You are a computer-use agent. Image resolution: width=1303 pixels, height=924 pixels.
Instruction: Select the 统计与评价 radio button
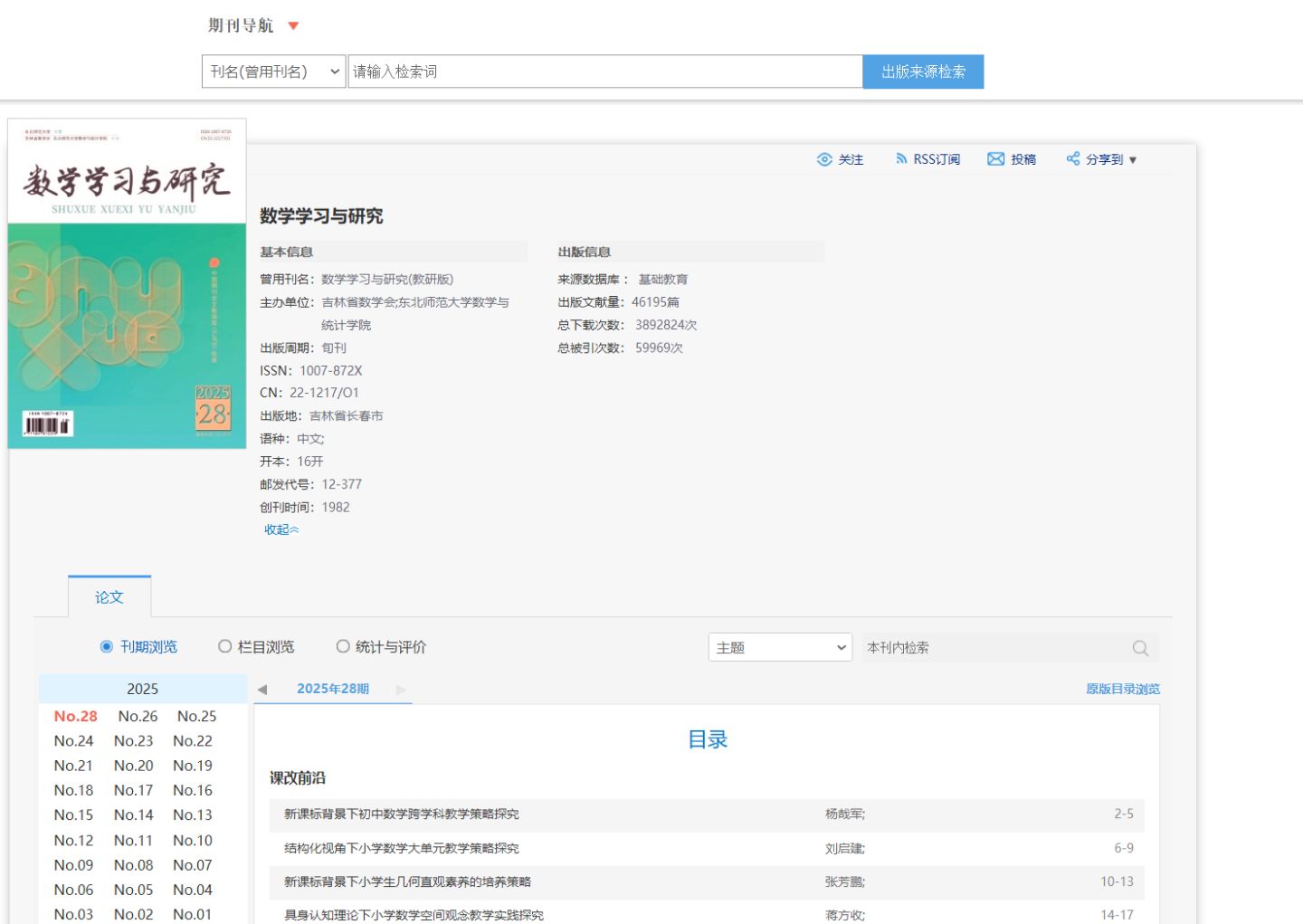(343, 647)
